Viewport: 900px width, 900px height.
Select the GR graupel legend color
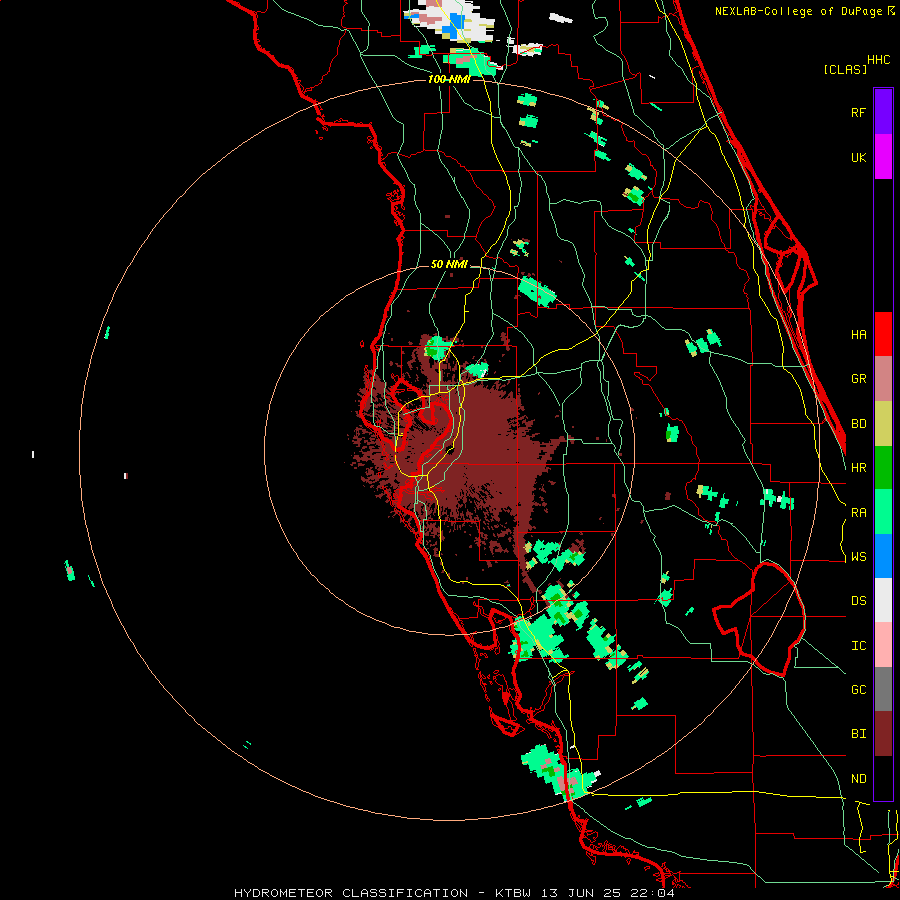click(883, 379)
